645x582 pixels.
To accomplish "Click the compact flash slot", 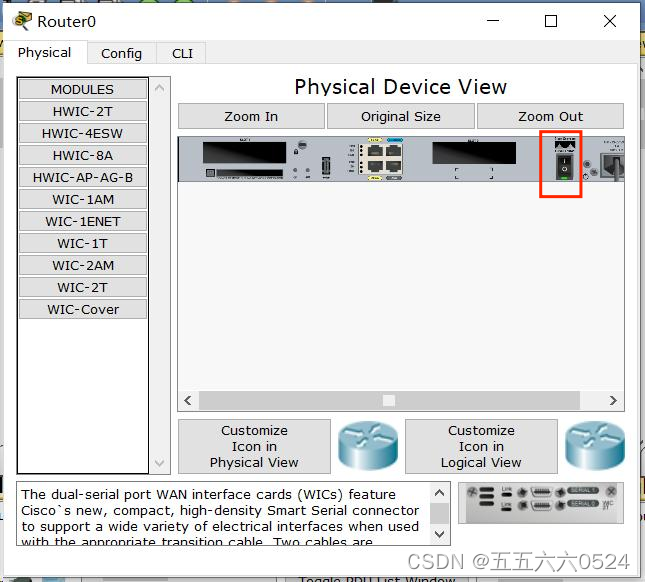I will click(250, 173).
